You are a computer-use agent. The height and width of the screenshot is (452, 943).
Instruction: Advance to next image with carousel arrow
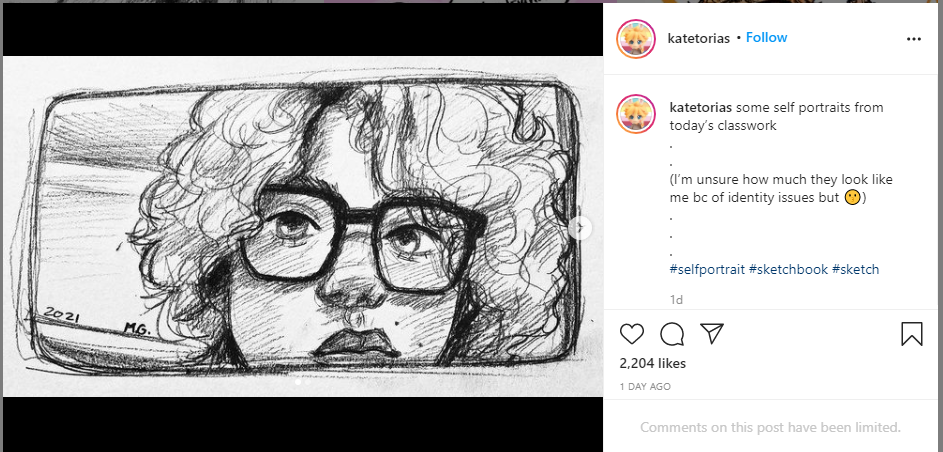click(580, 228)
